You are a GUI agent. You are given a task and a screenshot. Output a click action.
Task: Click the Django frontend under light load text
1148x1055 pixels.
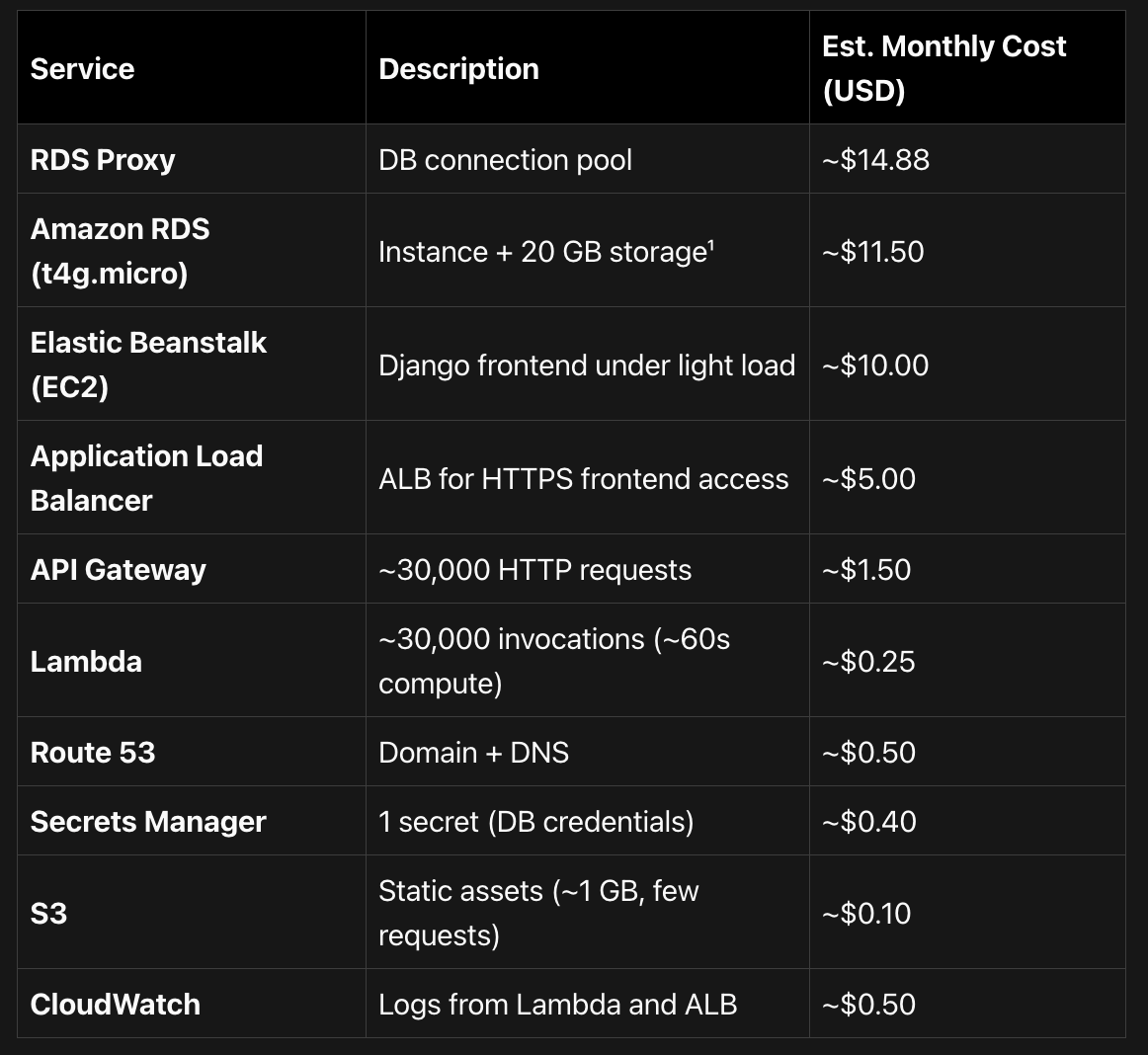tap(587, 365)
